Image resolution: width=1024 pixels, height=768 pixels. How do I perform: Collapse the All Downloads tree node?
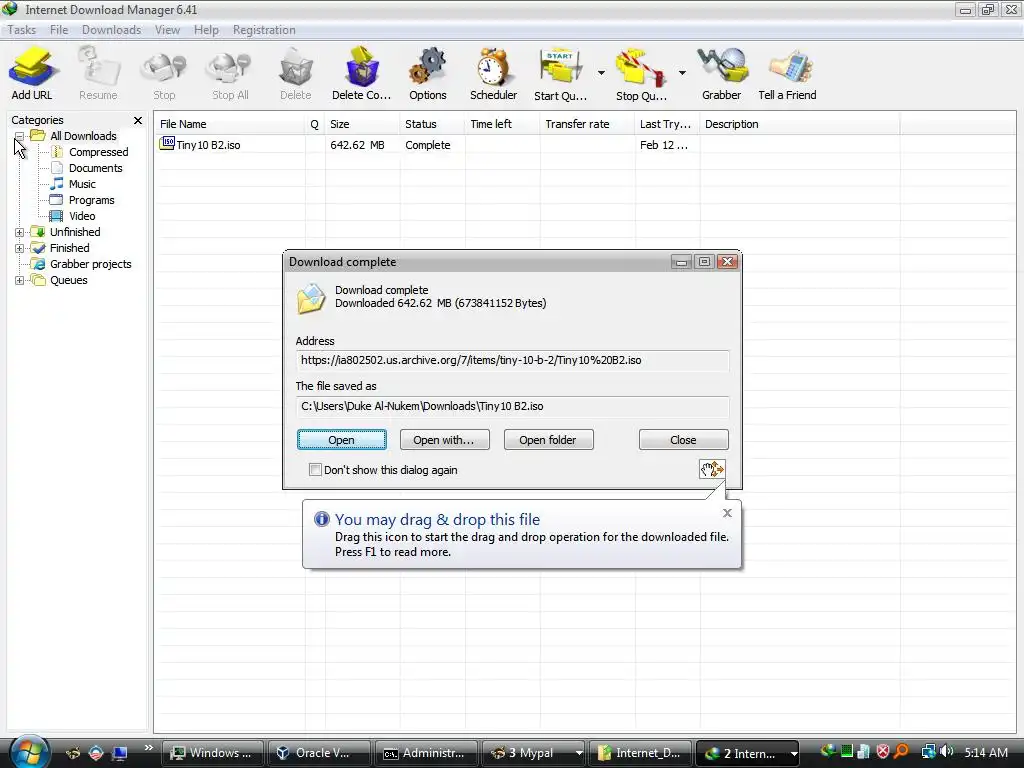click(x=20, y=136)
